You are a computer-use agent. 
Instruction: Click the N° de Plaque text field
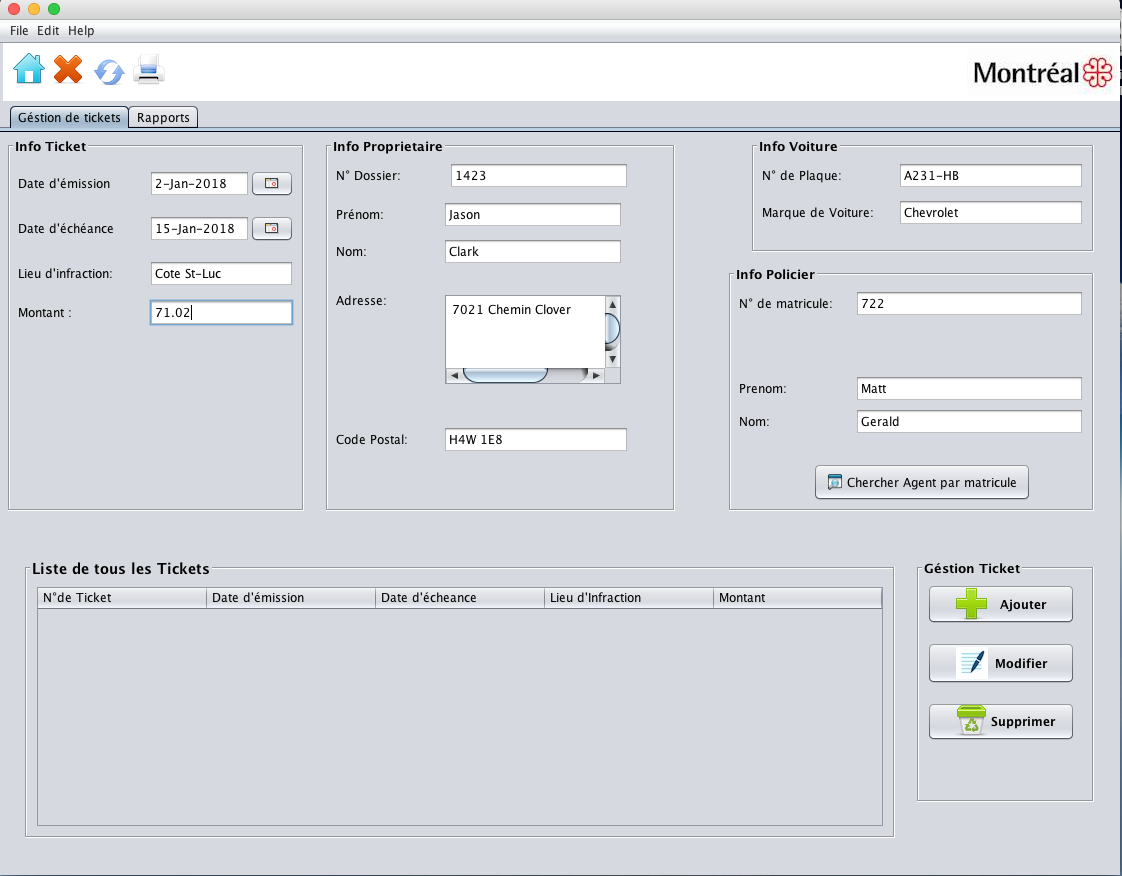(x=989, y=176)
